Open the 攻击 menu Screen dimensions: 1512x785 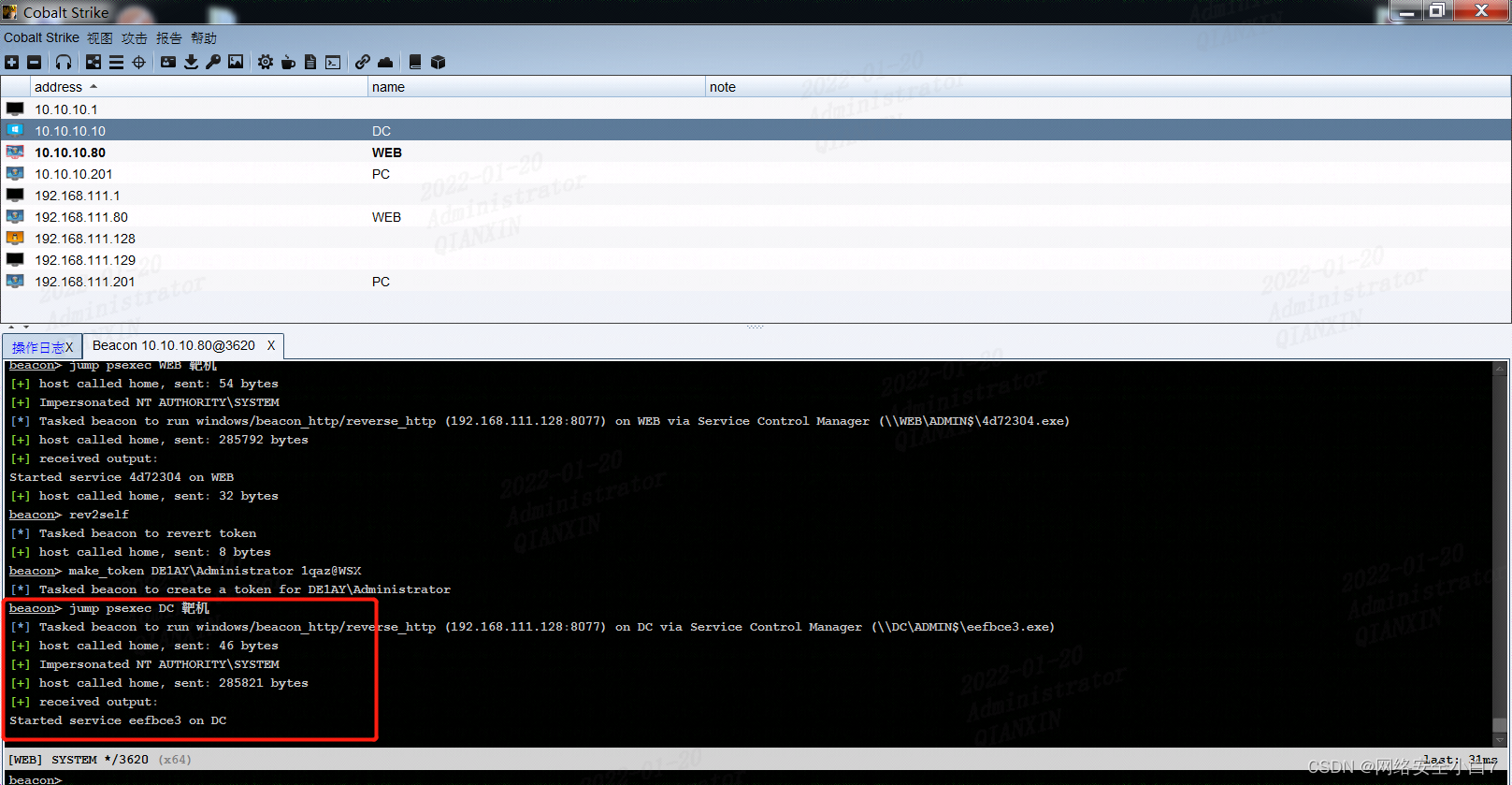click(x=135, y=38)
